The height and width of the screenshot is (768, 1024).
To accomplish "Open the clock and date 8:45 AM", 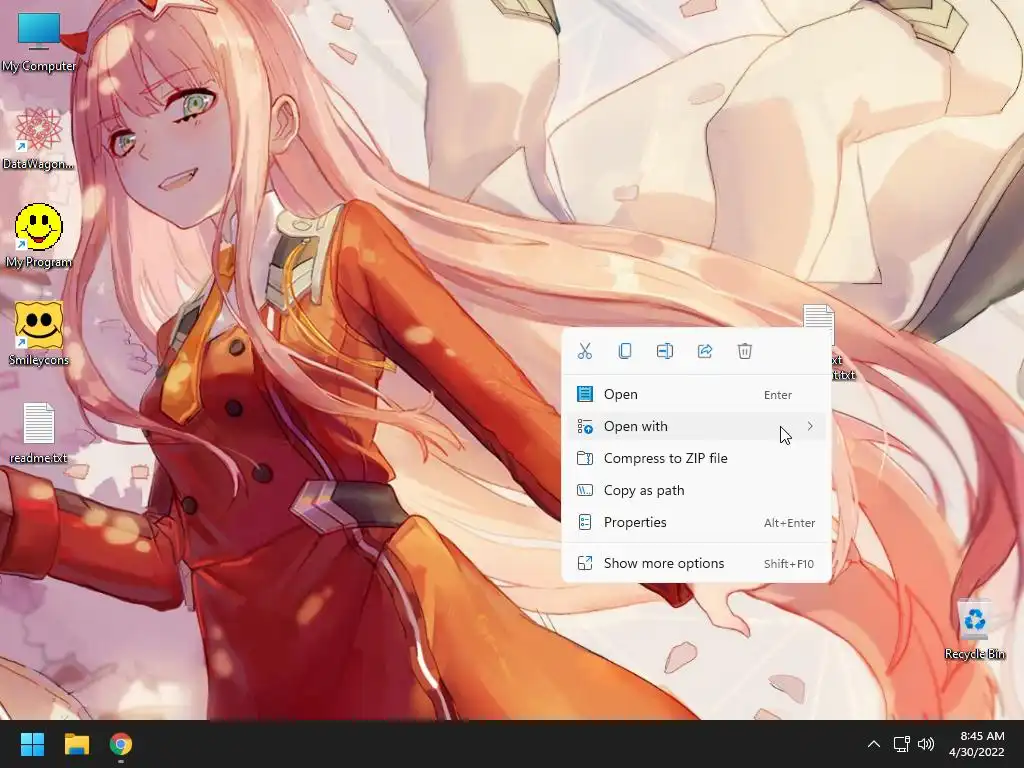I will (977, 744).
